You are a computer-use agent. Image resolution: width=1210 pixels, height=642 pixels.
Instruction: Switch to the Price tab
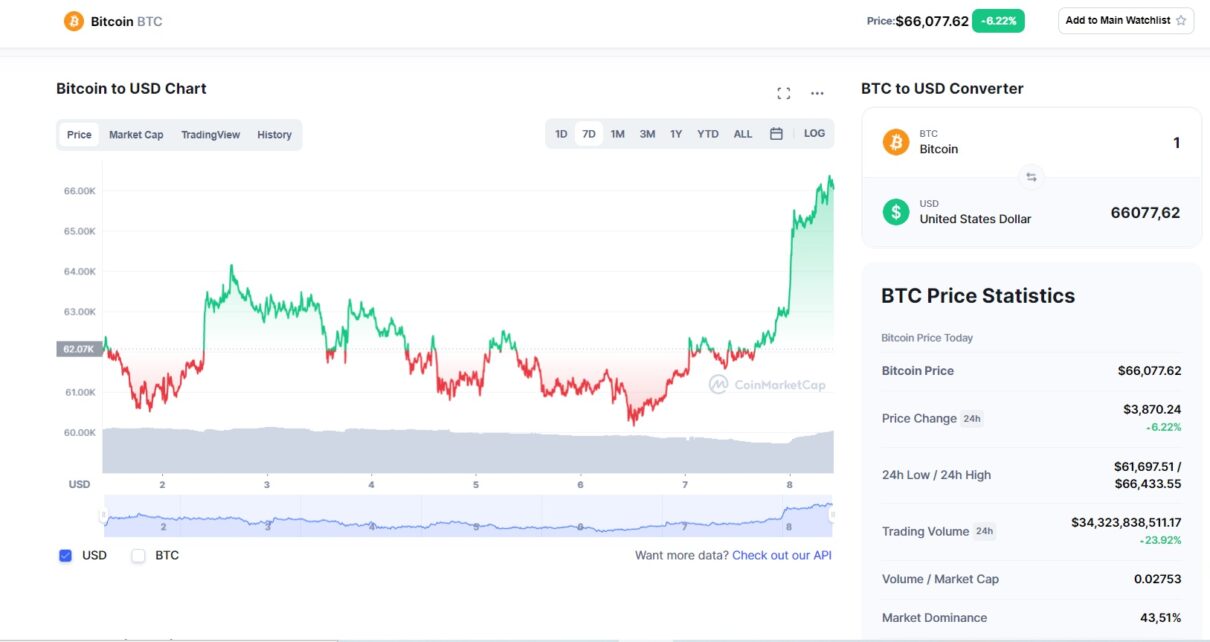79,135
